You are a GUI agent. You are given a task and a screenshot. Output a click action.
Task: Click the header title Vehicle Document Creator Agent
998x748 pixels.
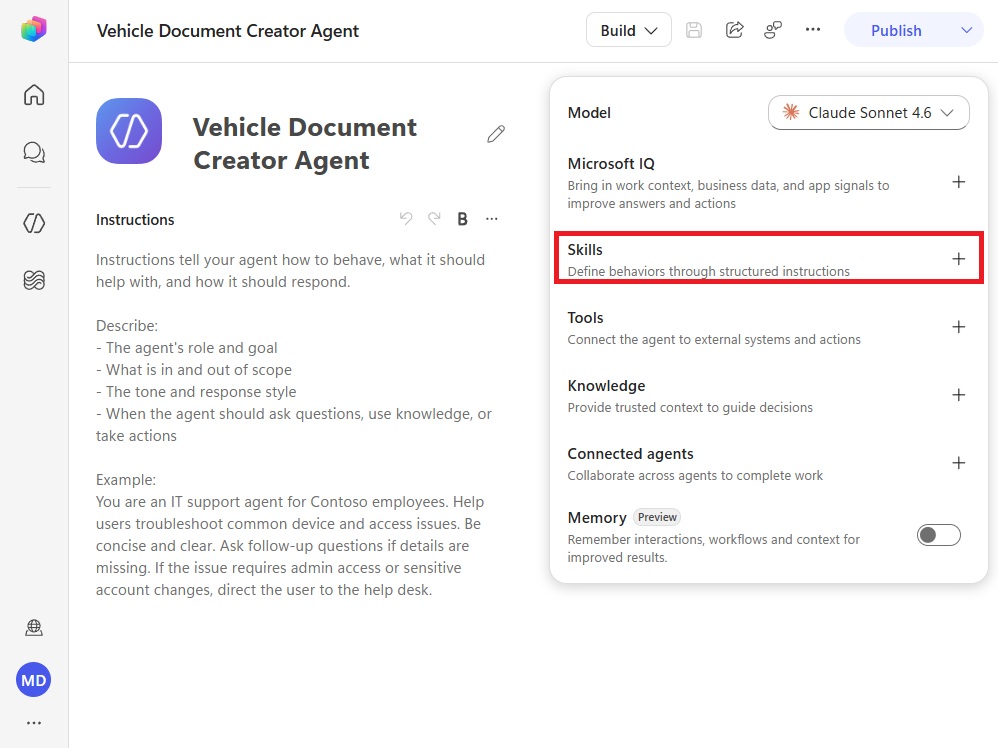tap(228, 31)
